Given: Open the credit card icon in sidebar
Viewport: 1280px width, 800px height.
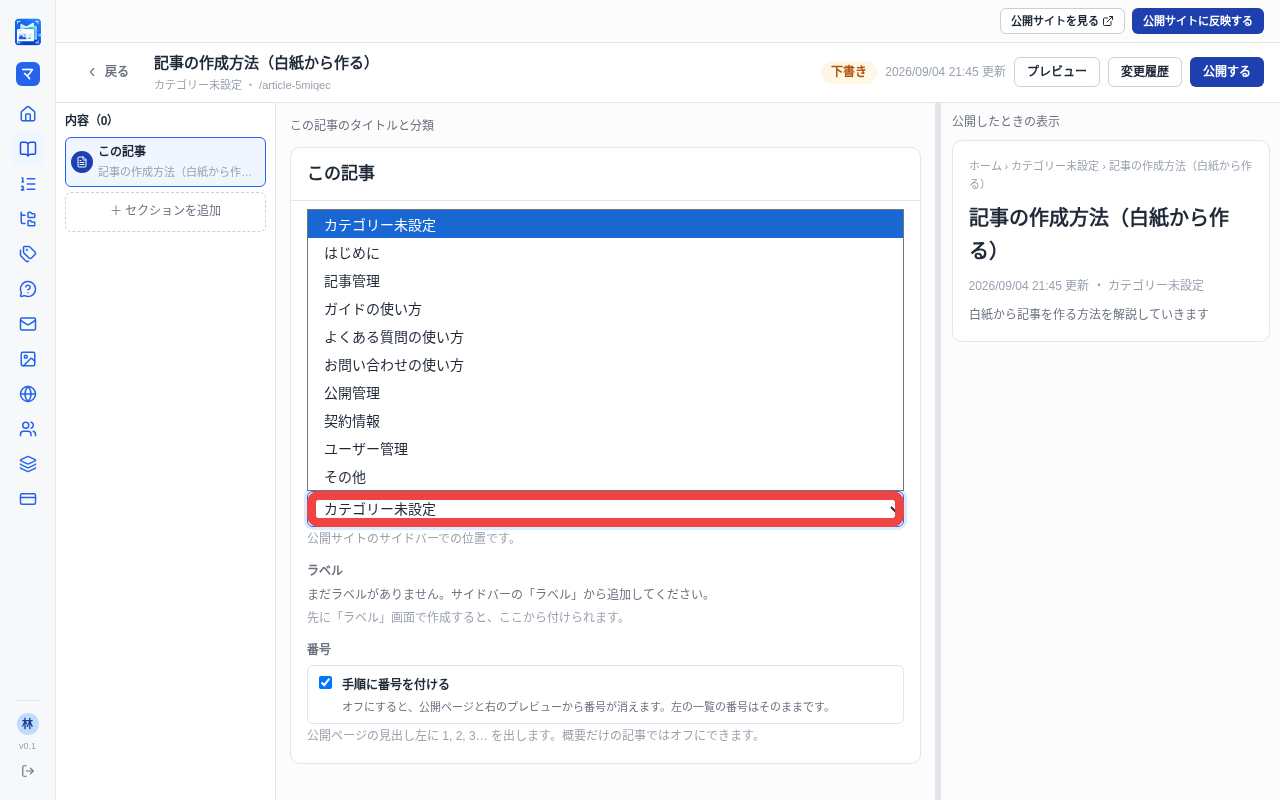Looking at the screenshot, I should (x=28, y=499).
